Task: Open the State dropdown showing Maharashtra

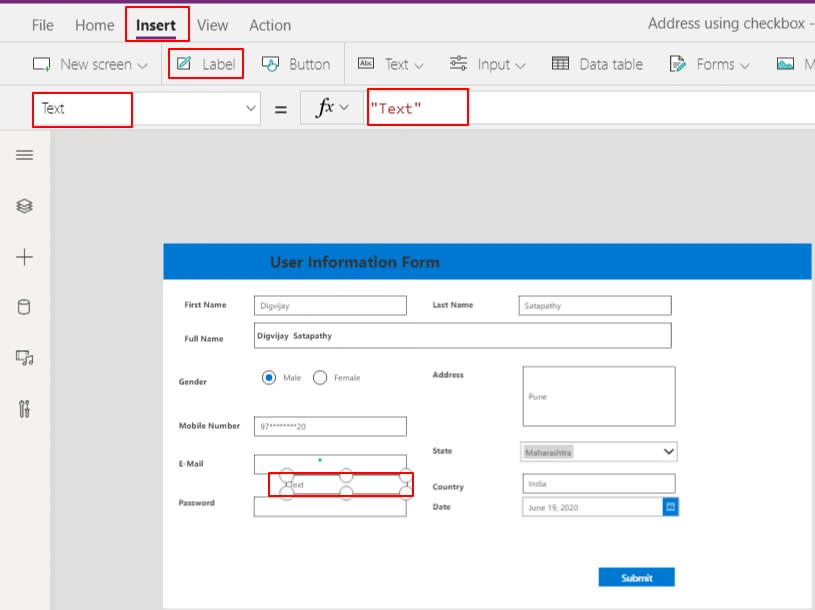Action: pos(599,452)
